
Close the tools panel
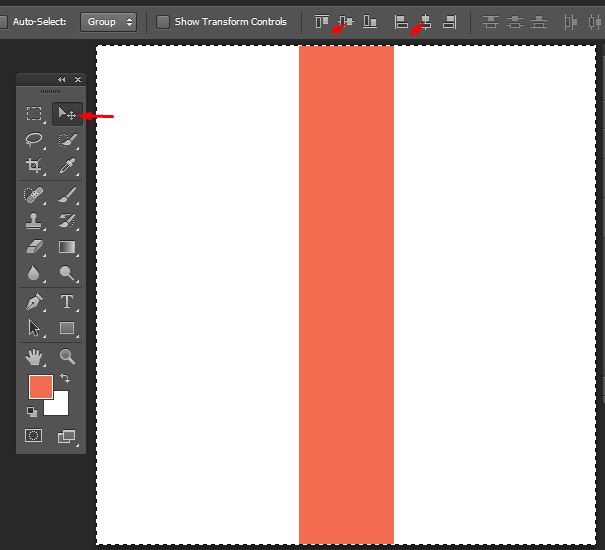pos(78,80)
